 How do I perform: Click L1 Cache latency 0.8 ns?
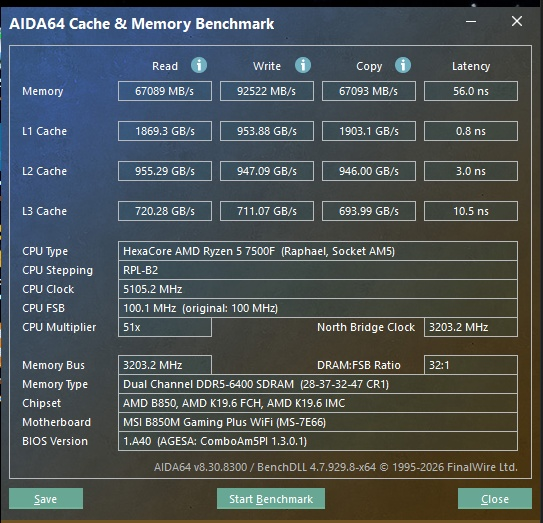point(471,131)
